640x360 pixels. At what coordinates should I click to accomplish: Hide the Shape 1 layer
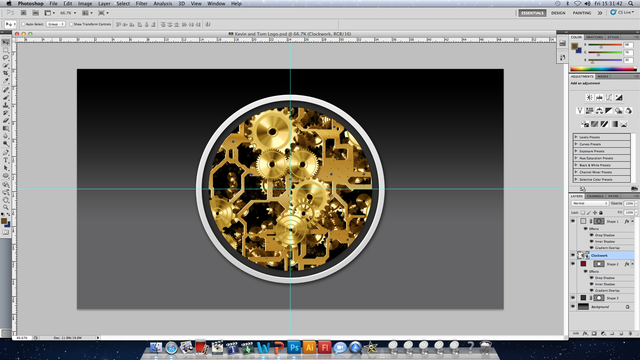573,221
